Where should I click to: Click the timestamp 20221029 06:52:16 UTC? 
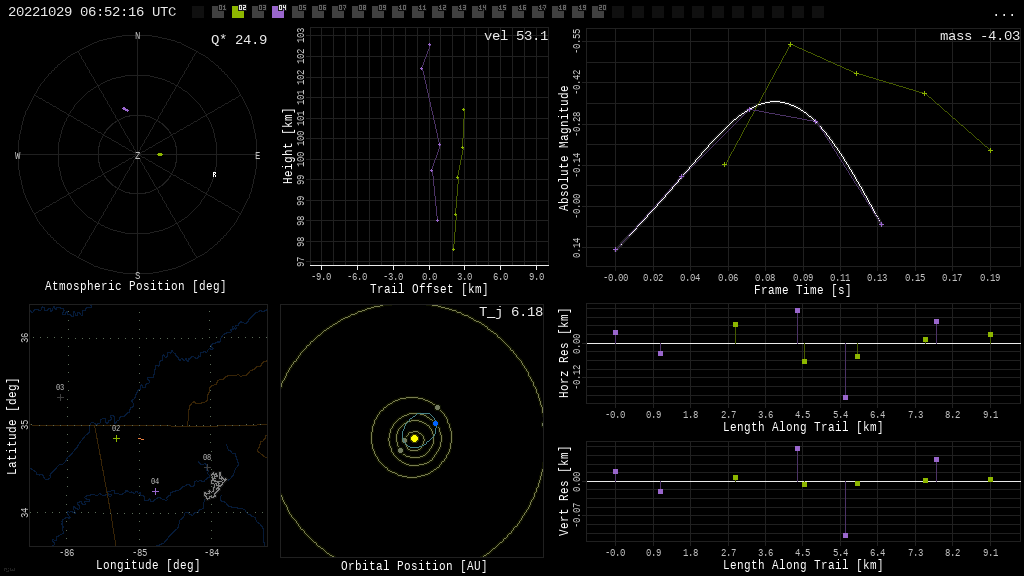(x=92, y=12)
